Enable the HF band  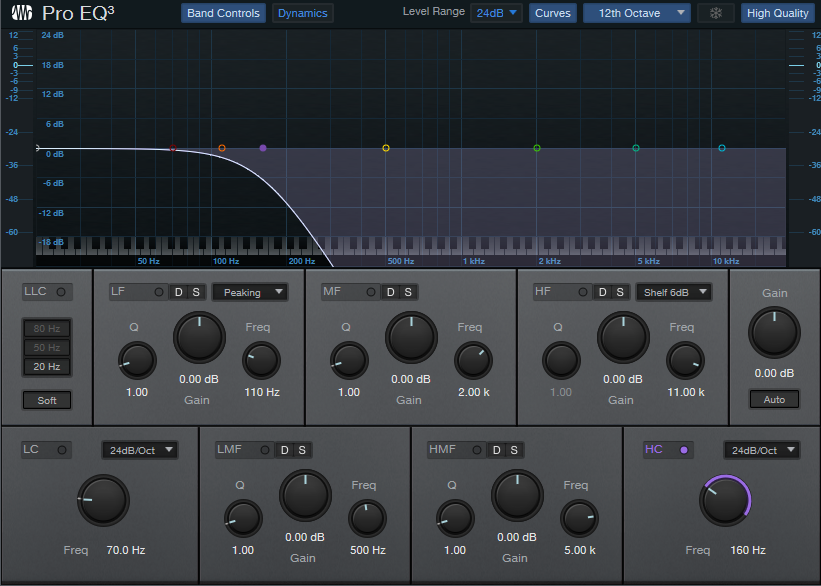pos(583,292)
